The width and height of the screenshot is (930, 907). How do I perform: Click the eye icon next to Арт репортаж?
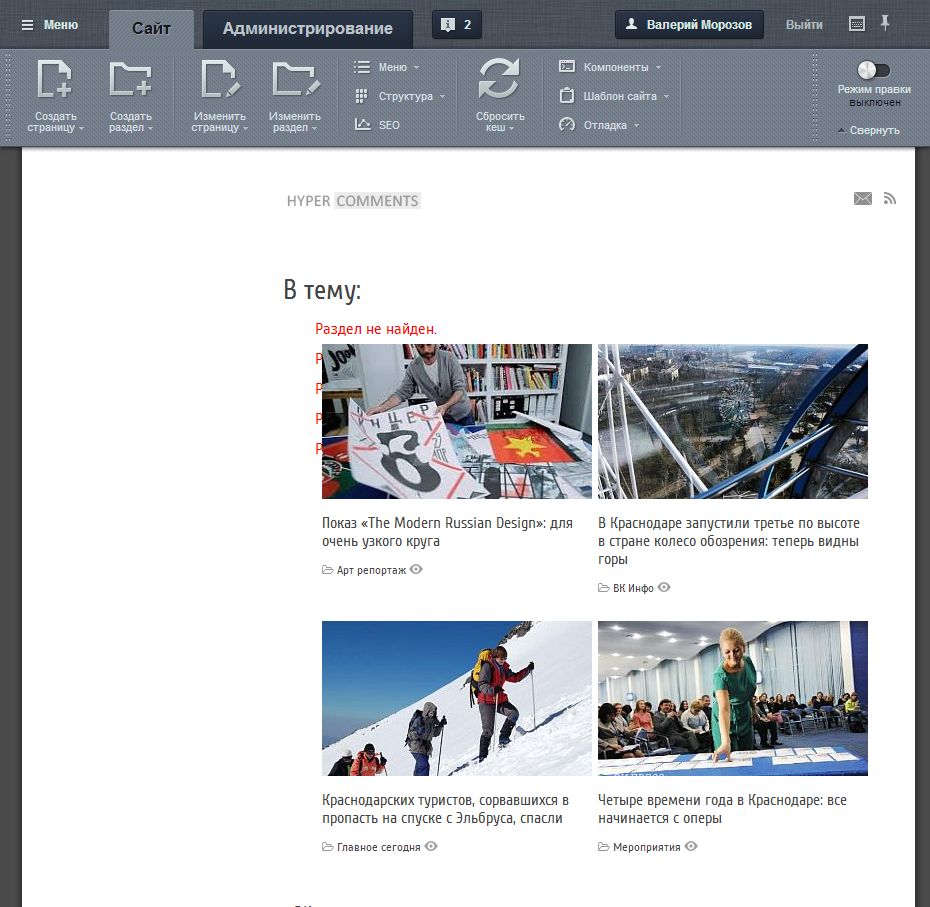pyautogui.click(x=416, y=569)
